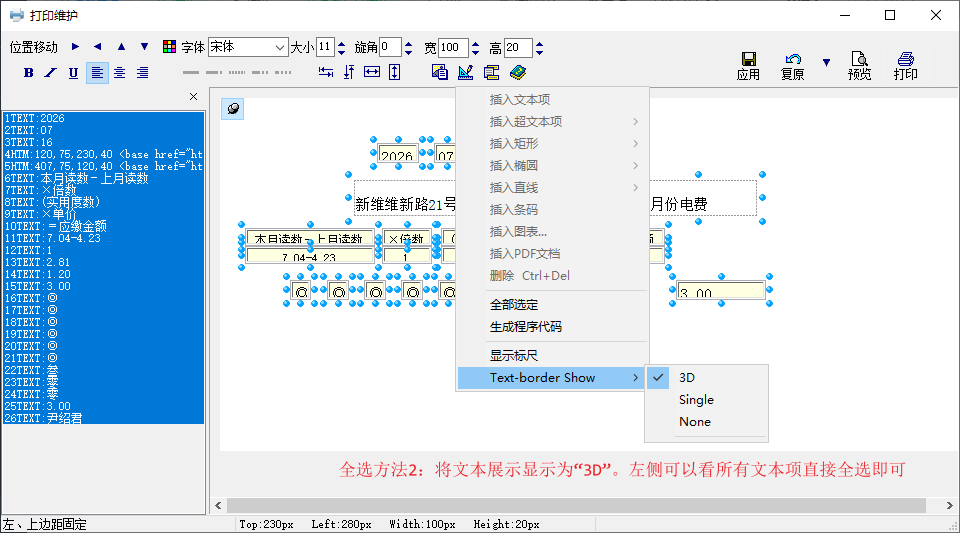Toggle italic formatting

tap(51, 73)
